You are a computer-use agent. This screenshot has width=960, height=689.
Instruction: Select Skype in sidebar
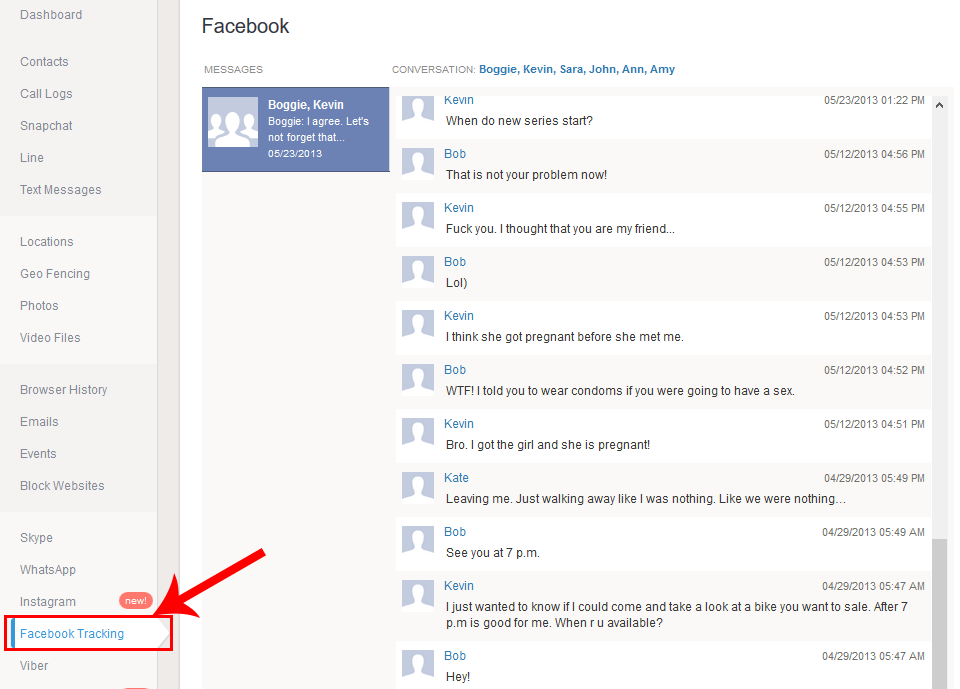(36, 538)
